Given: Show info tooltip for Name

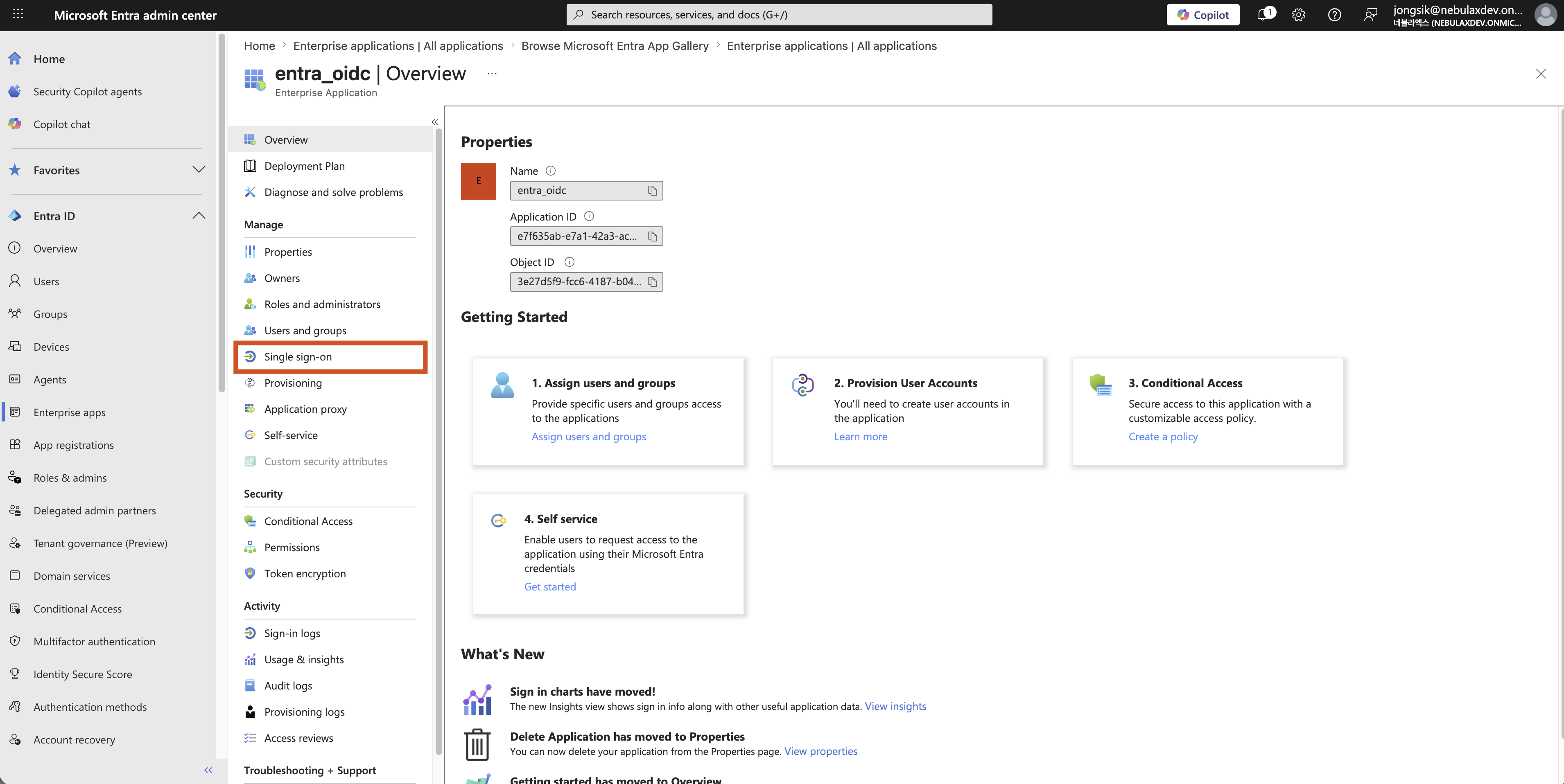Looking at the screenshot, I should pos(550,171).
